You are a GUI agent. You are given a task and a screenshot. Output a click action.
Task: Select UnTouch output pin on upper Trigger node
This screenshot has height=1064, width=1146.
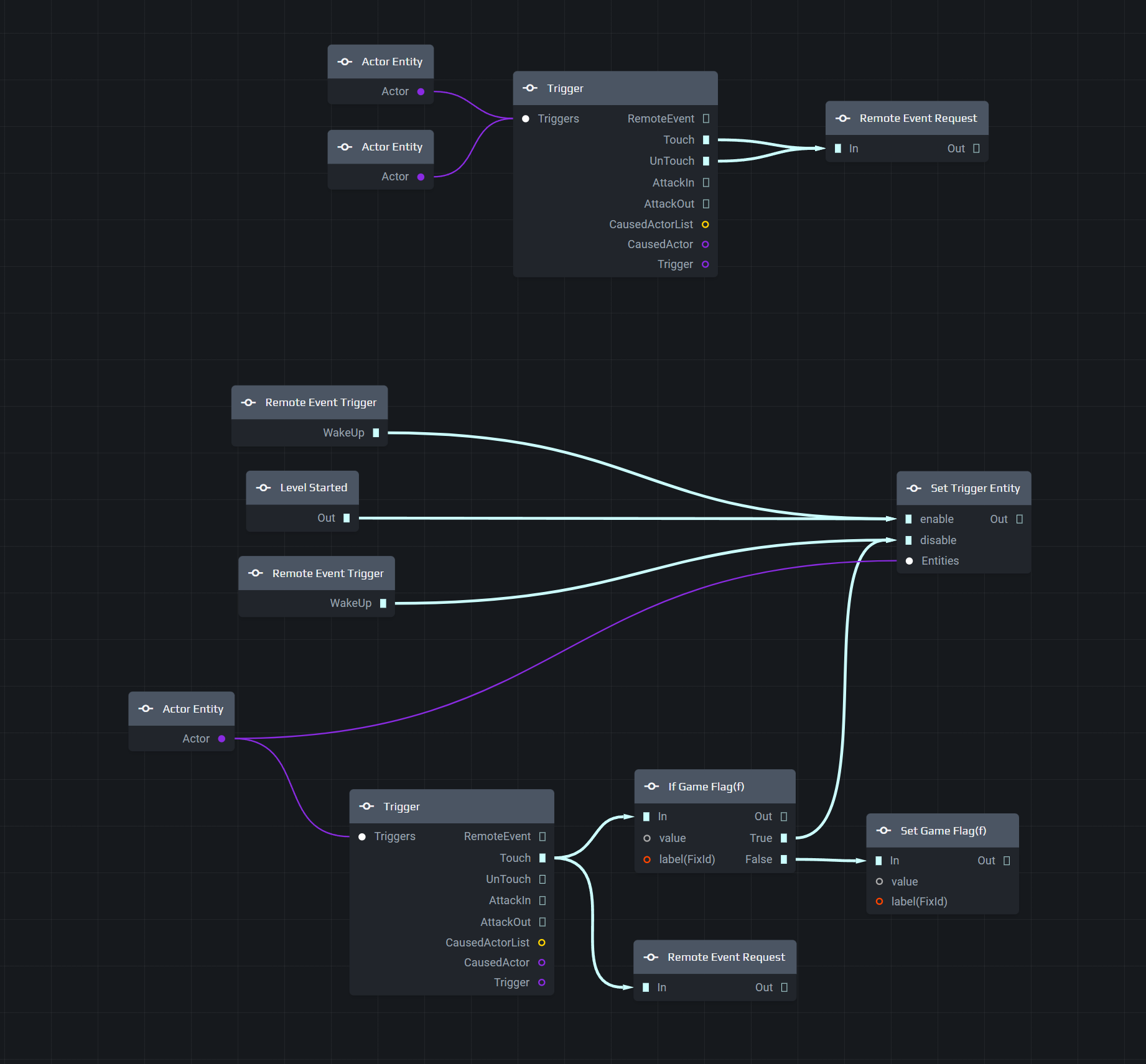pos(706,161)
